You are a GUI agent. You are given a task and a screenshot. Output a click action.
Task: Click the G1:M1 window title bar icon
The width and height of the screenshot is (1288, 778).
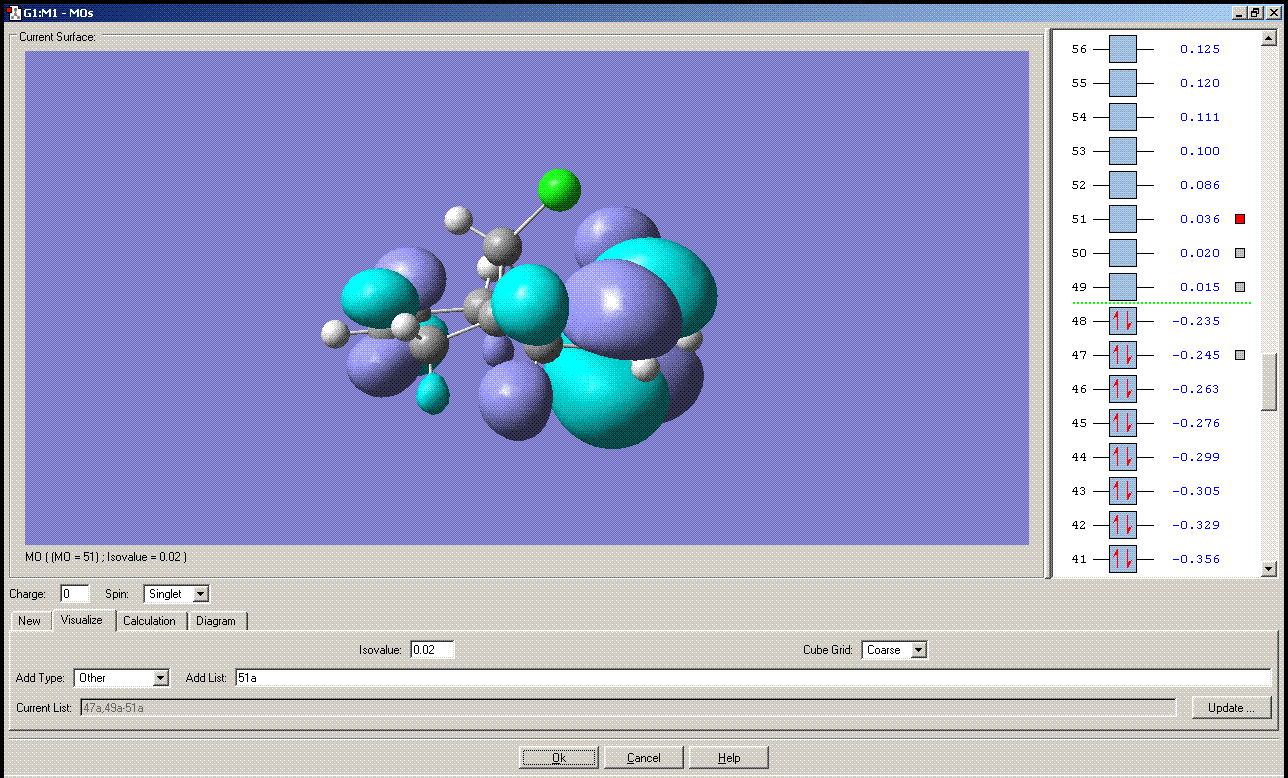tap(14, 13)
